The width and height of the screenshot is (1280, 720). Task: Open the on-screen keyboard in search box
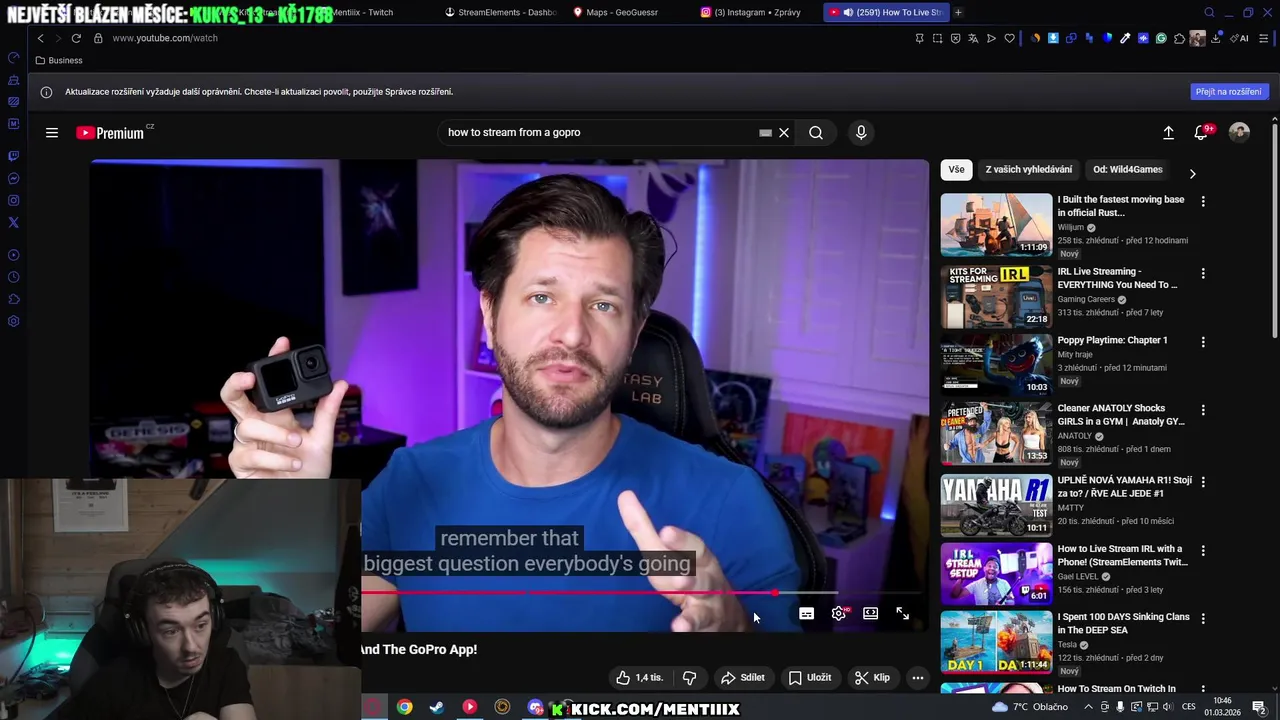tap(765, 132)
